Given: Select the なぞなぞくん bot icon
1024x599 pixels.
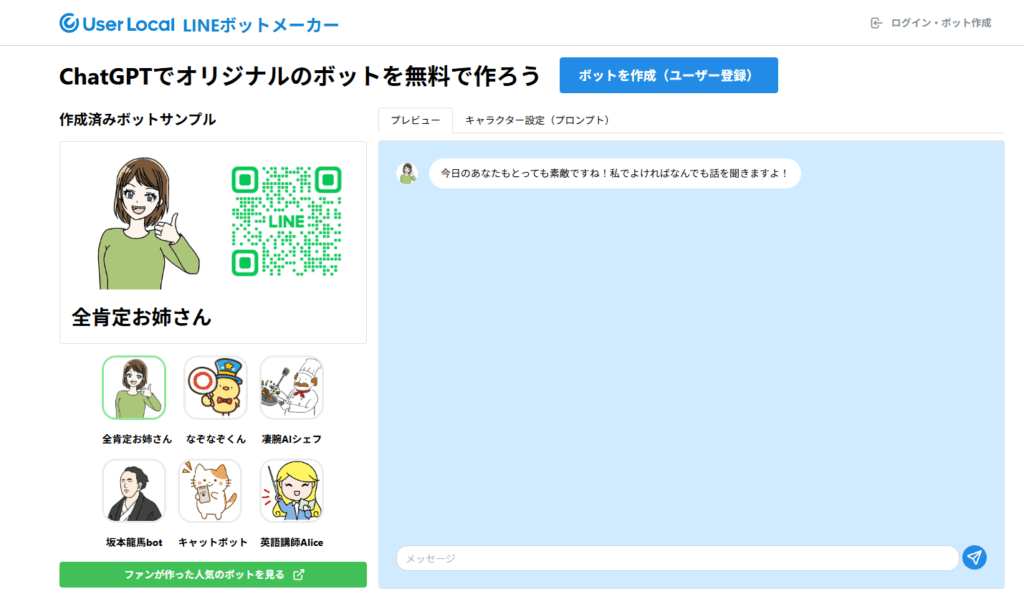Looking at the screenshot, I should (216, 387).
